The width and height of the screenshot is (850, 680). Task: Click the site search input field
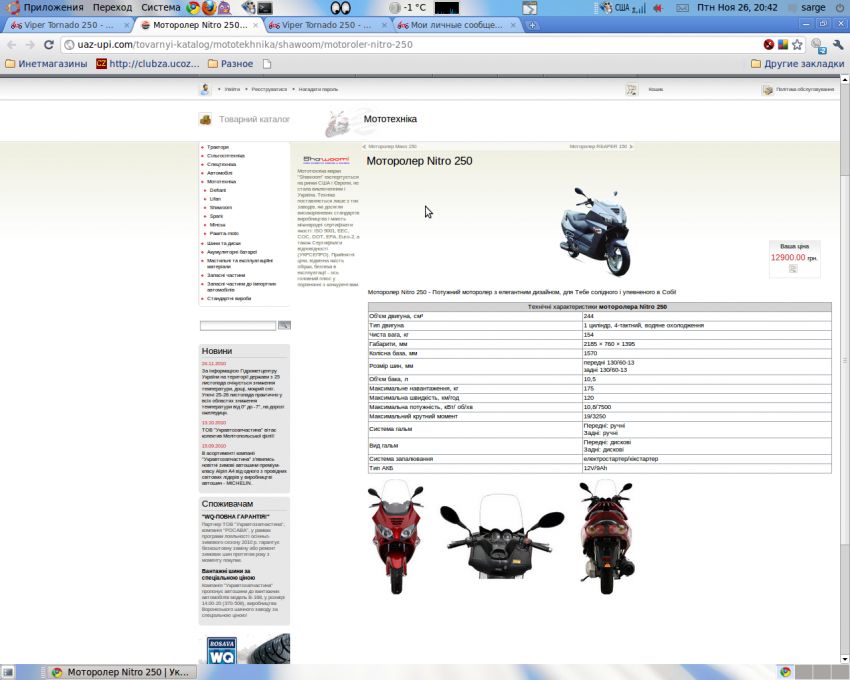click(x=238, y=325)
